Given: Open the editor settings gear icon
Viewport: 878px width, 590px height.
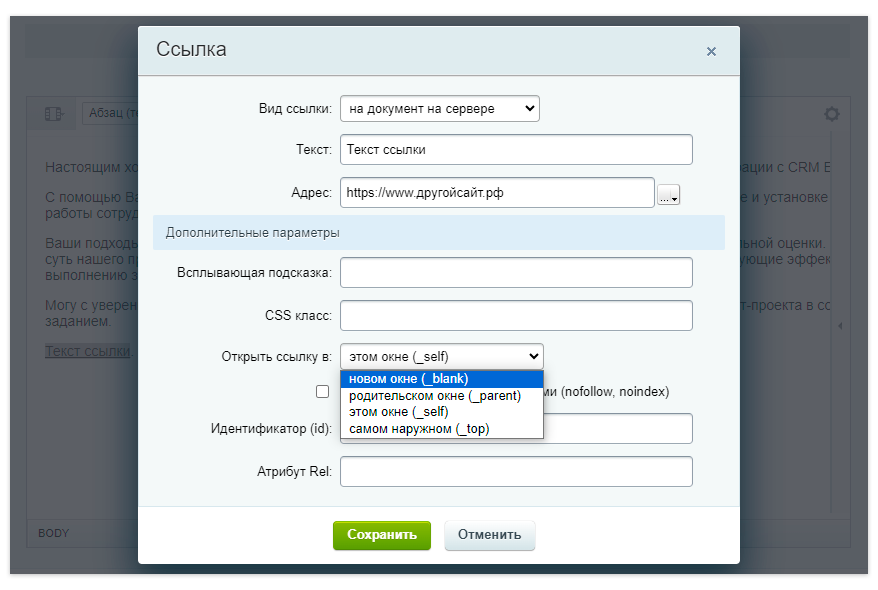Looking at the screenshot, I should tap(831, 114).
